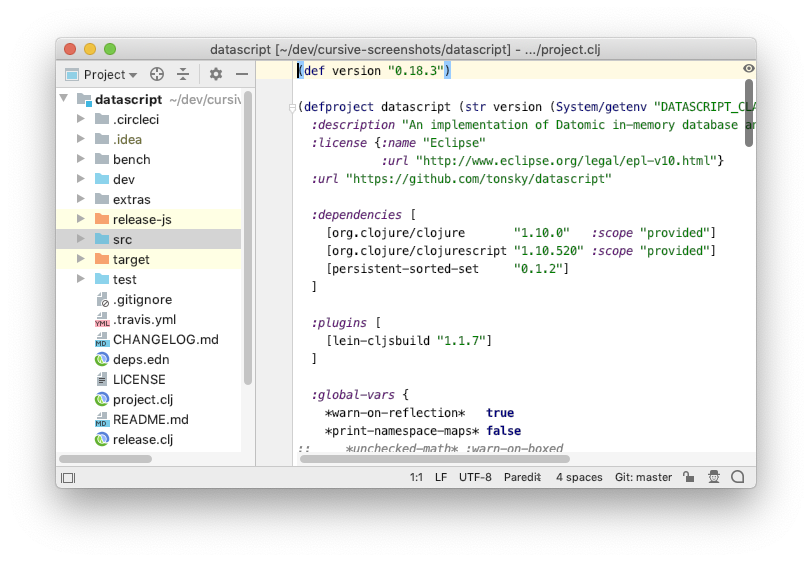
Task: Fold the defproject form gutter marker
Action: tap(292, 107)
